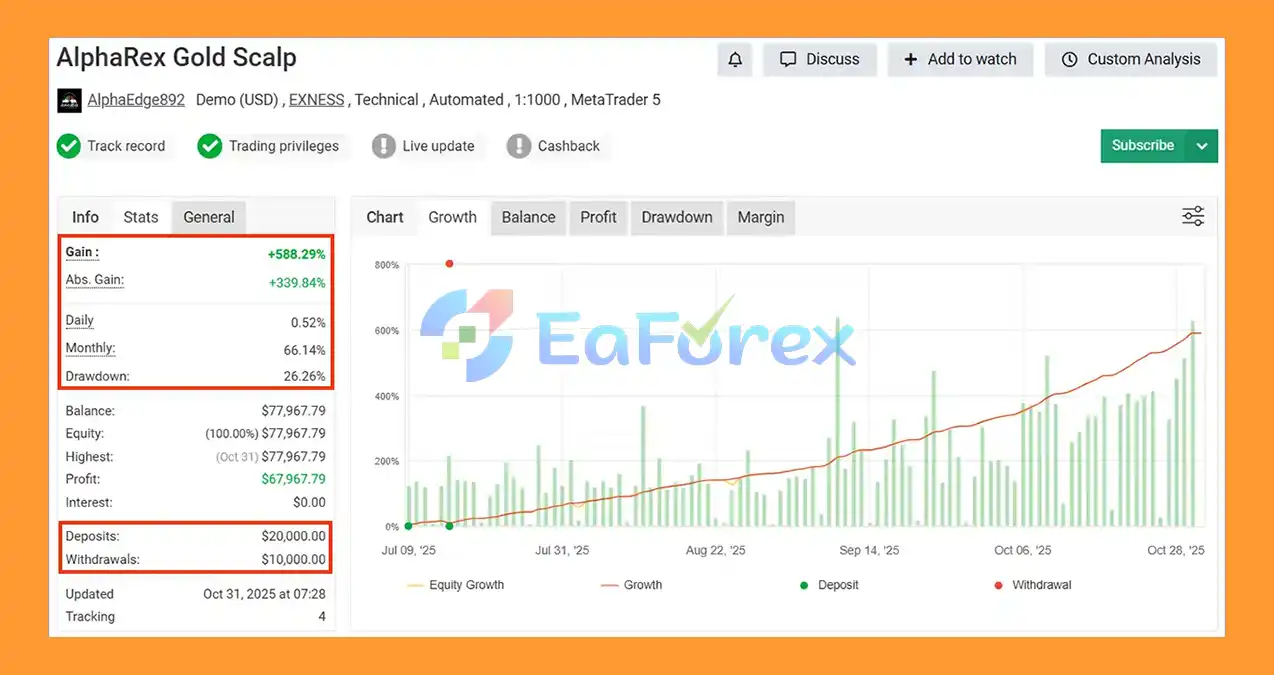Click the Track record label
This screenshot has height=675, width=1274.
(x=126, y=146)
